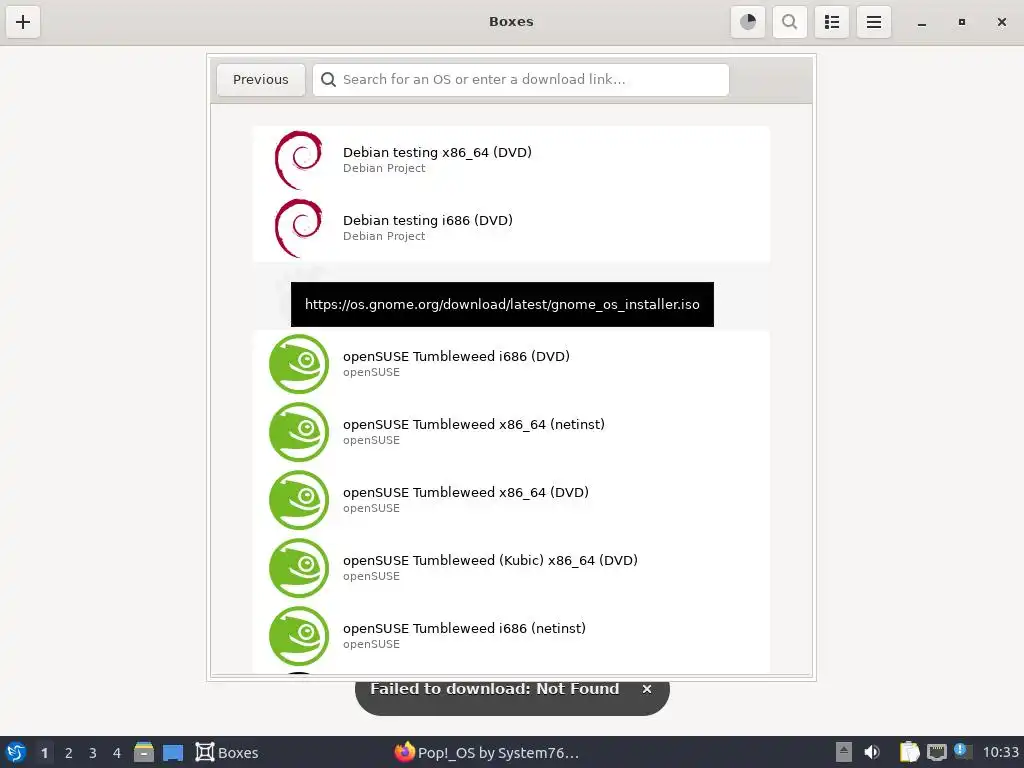Open the clipboard manager tray icon
Screen dimensions: 1024x768
pyautogui.click(x=909, y=752)
